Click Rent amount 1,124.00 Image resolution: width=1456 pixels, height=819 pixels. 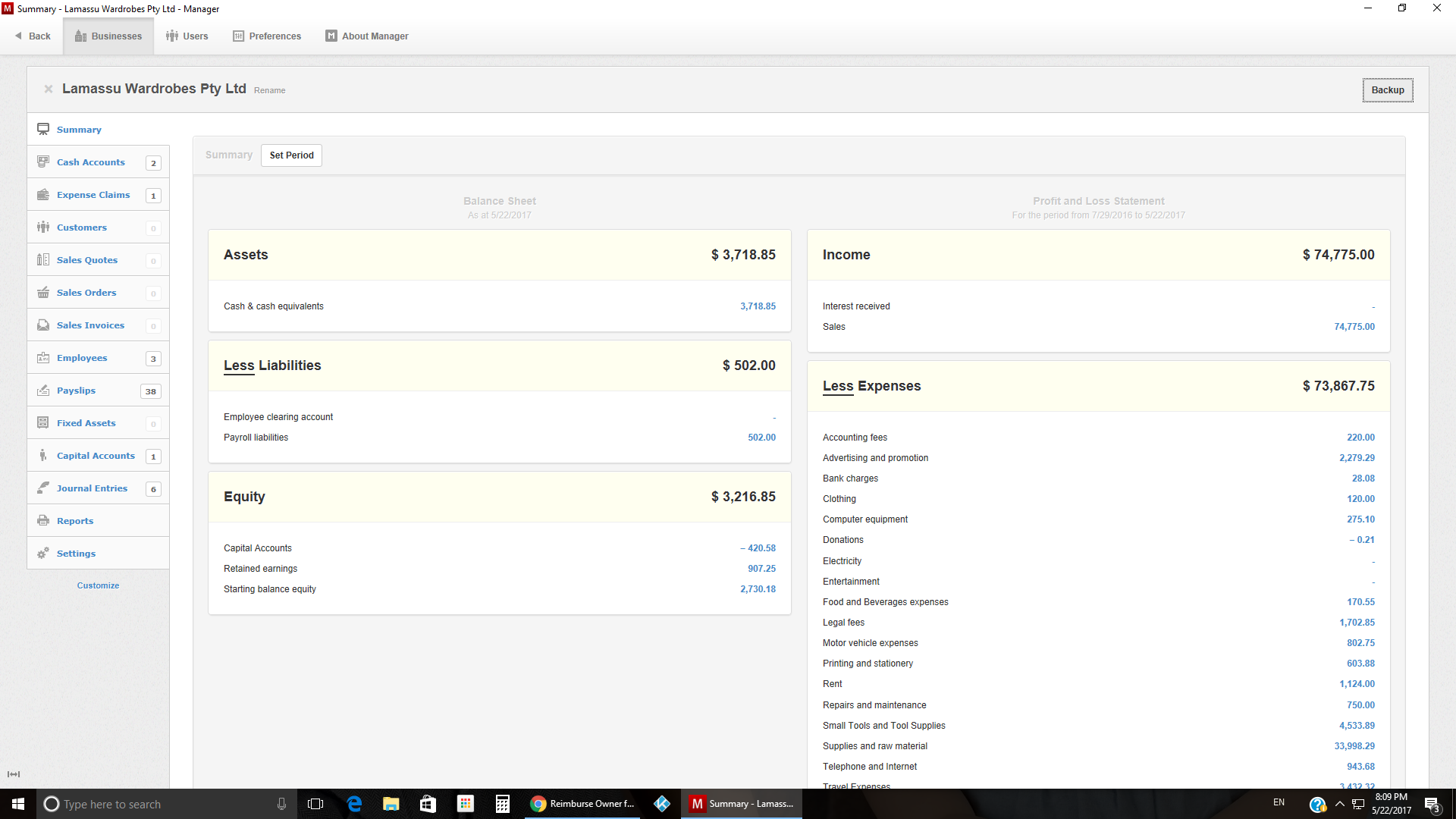tap(1357, 684)
